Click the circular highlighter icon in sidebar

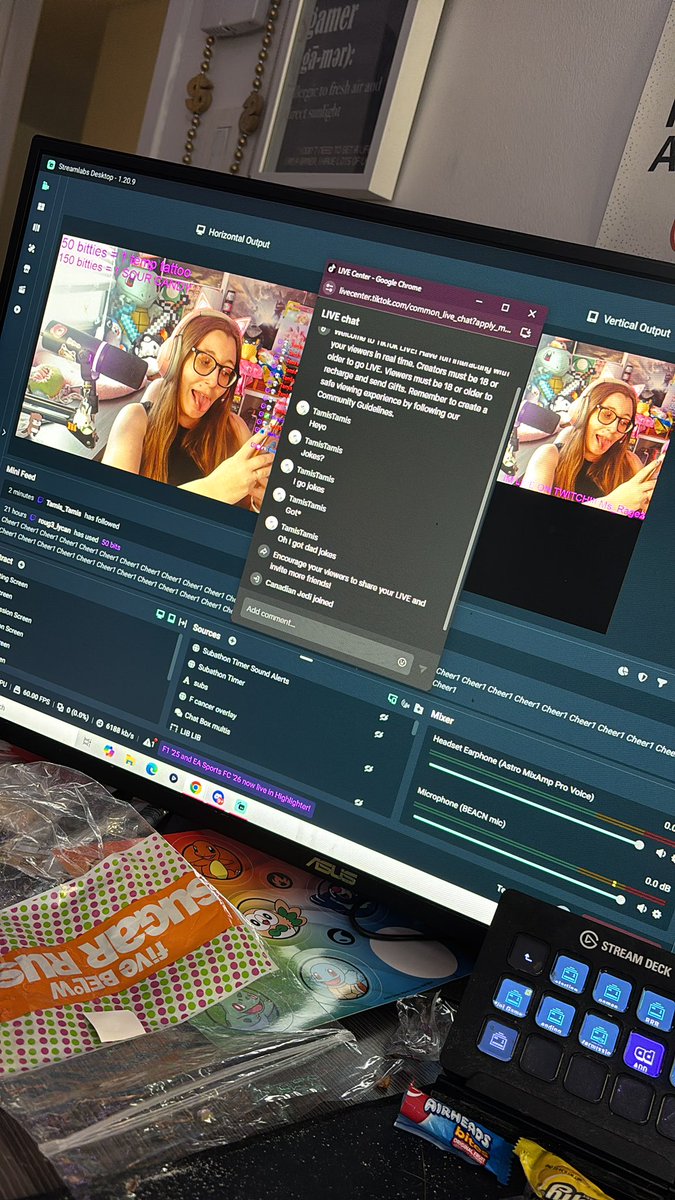pos(17,310)
